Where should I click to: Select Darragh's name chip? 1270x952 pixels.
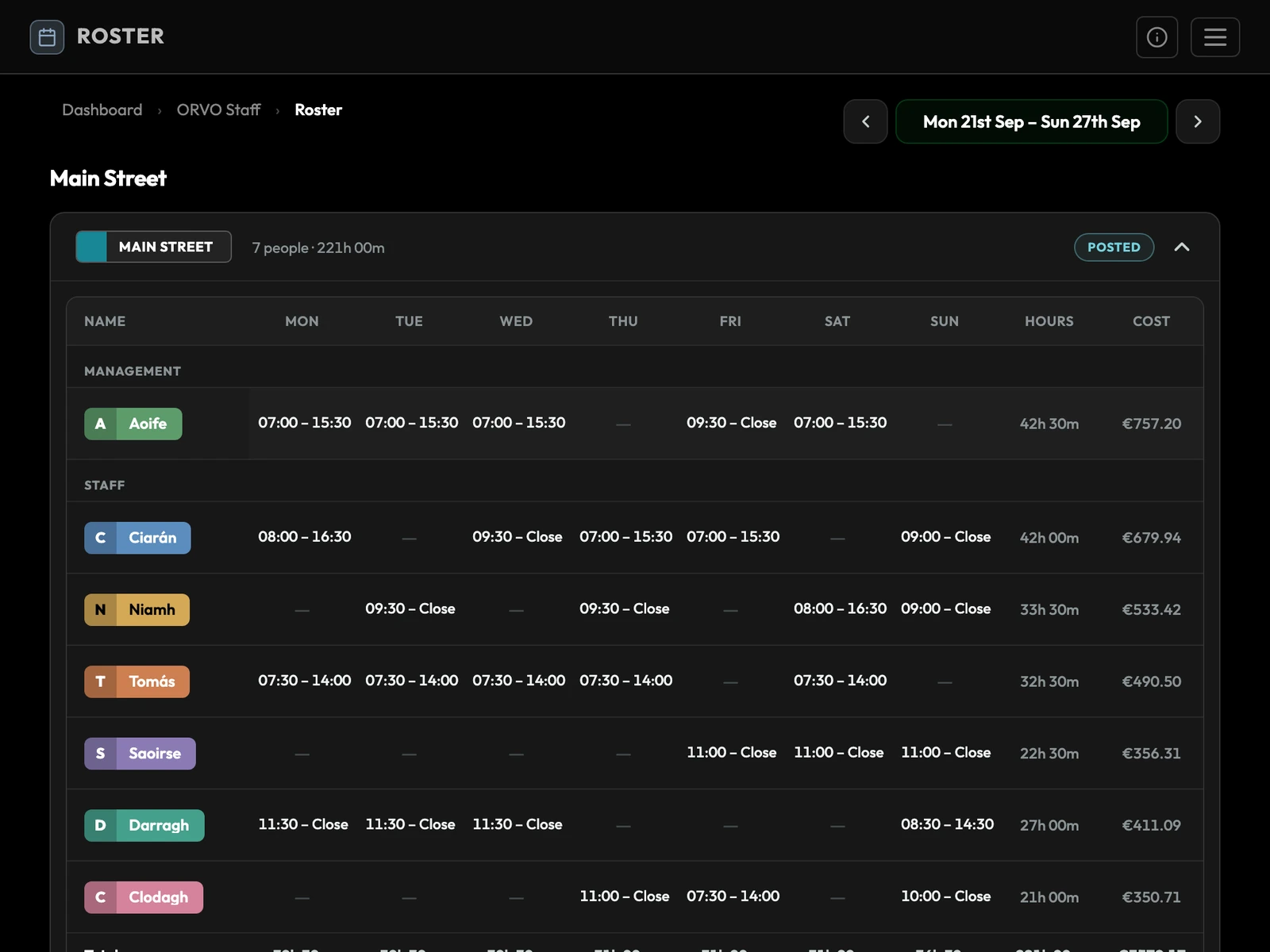click(x=144, y=825)
